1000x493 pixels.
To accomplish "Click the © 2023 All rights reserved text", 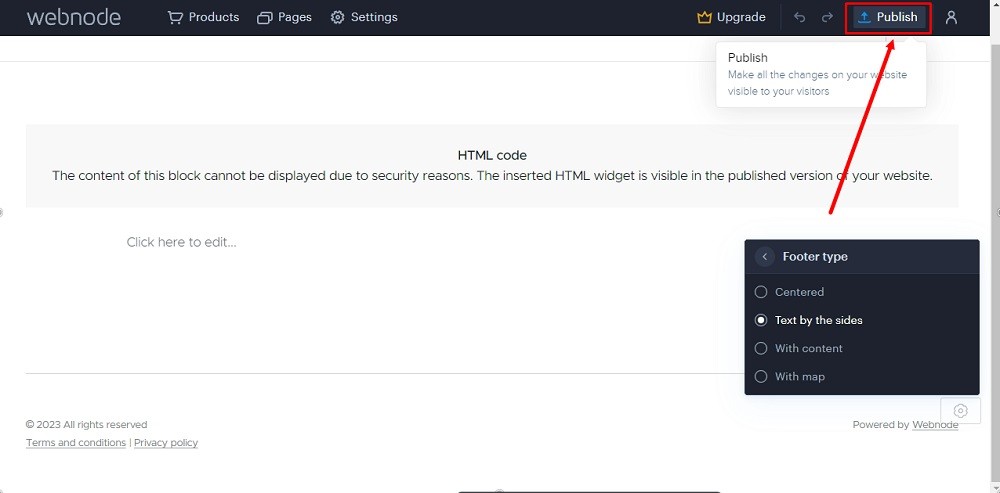I will (x=87, y=425).
